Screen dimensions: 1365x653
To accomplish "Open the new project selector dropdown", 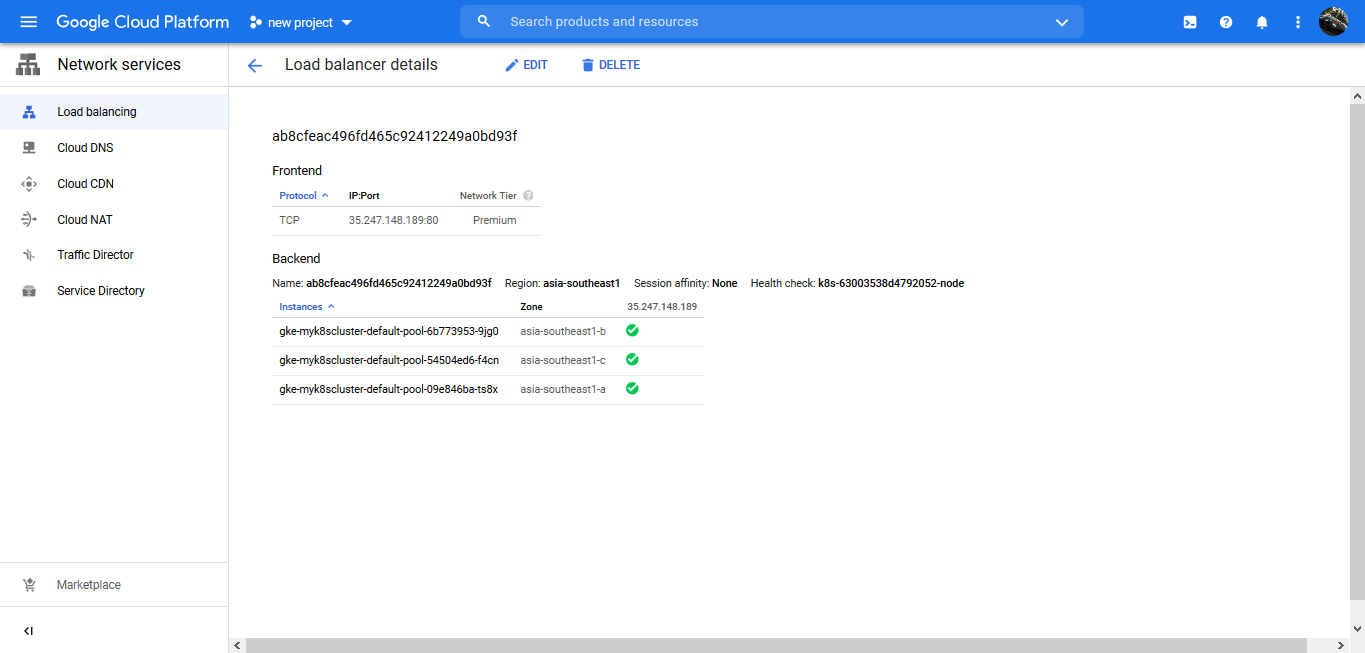I will [x=301, y=22].
